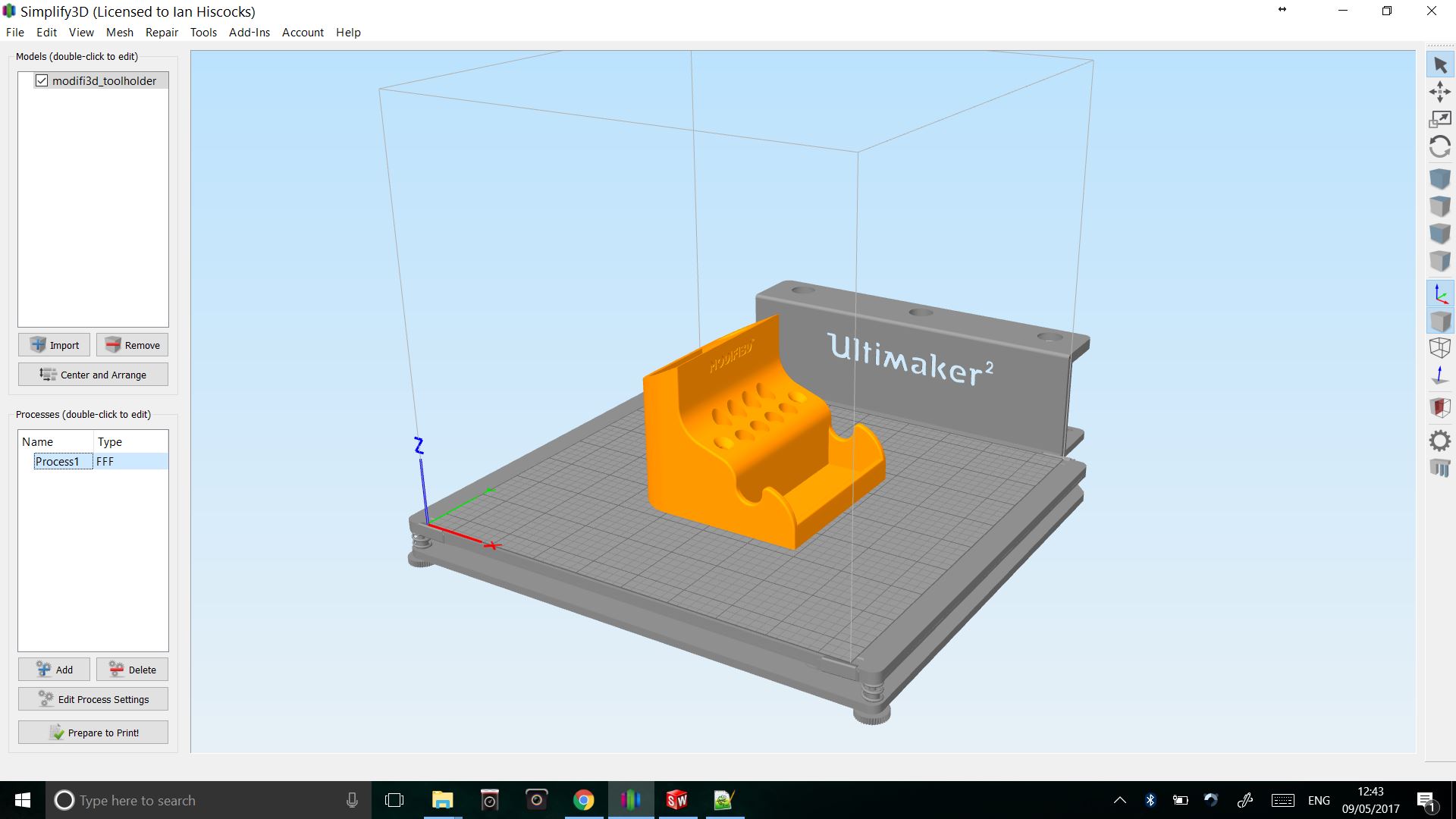The height and width of the screenshot is (819, 1456).
Task: Pick the rotate models tool
Action: [1439, 146]
